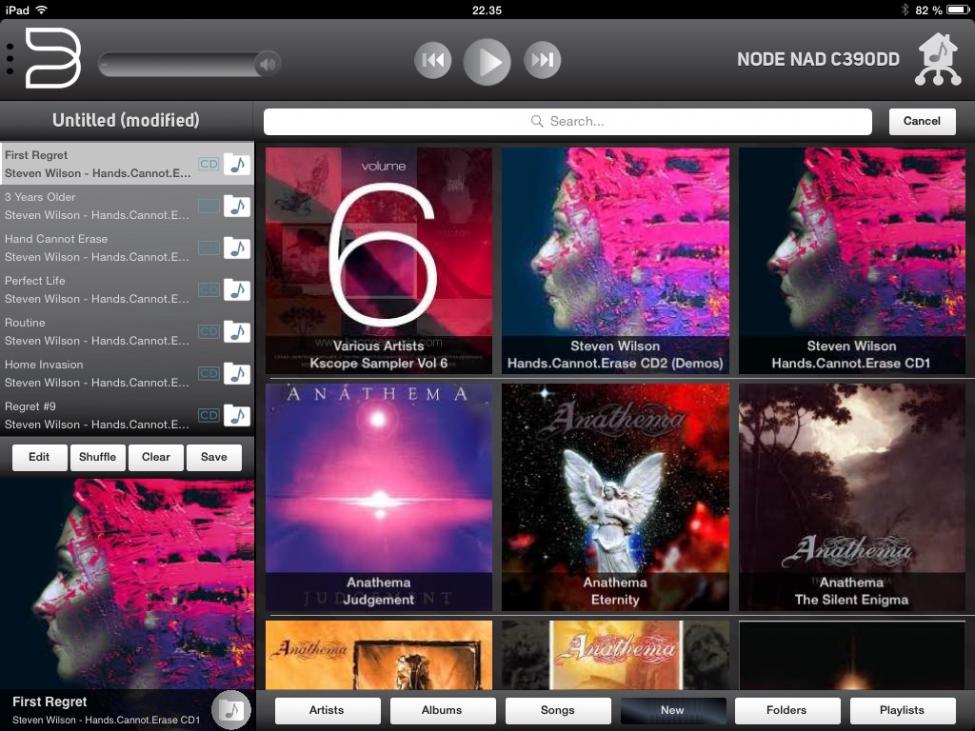Image resolution: width=975 pixels, height=731 pixels.
Task: Tap the CD badge on Perfect Life
Action: (209, 290)
